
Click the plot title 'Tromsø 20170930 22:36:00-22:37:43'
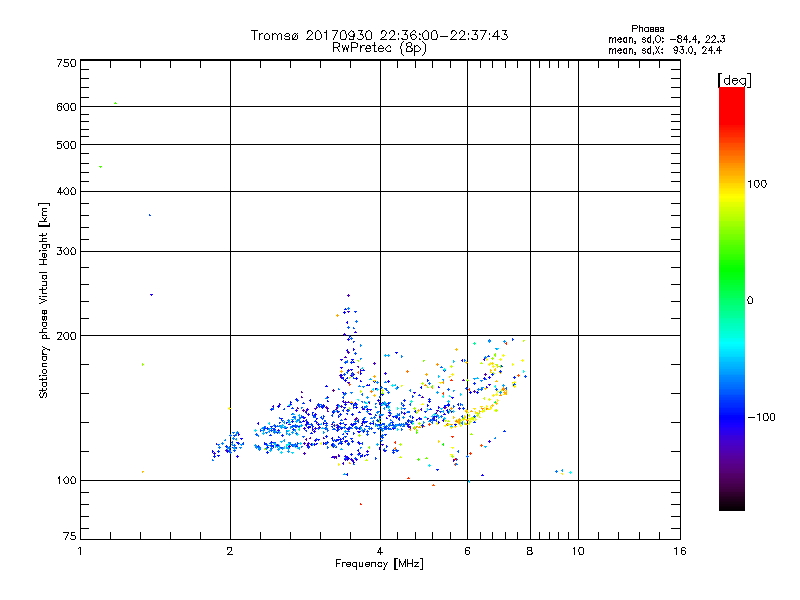(x=379, y=35)
